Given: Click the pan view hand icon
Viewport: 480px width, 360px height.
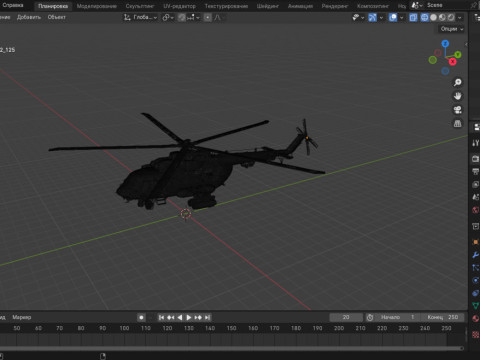Looking at the screenshot, I should pyautogui.click(x=458, y=96).
